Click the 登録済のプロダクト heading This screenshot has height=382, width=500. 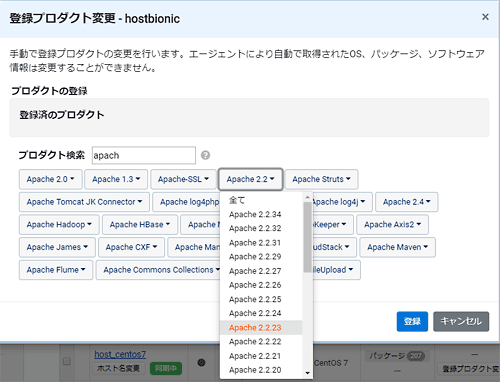tap(62, 115)
